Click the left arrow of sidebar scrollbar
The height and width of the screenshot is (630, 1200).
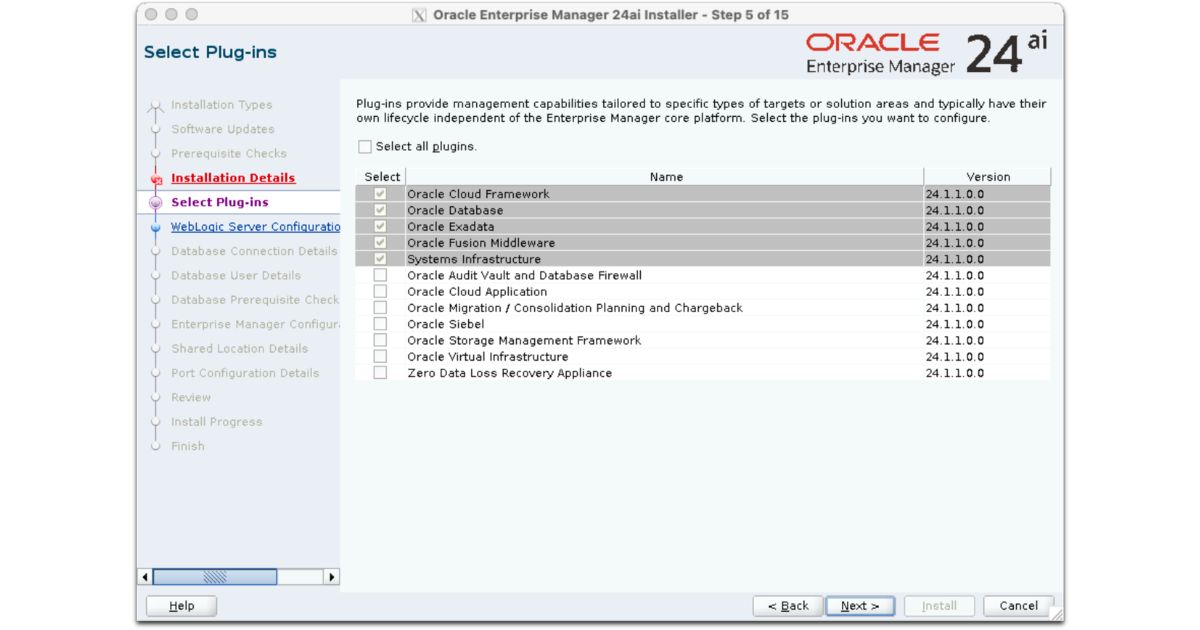pyautogui.click(x=146, y=577)
